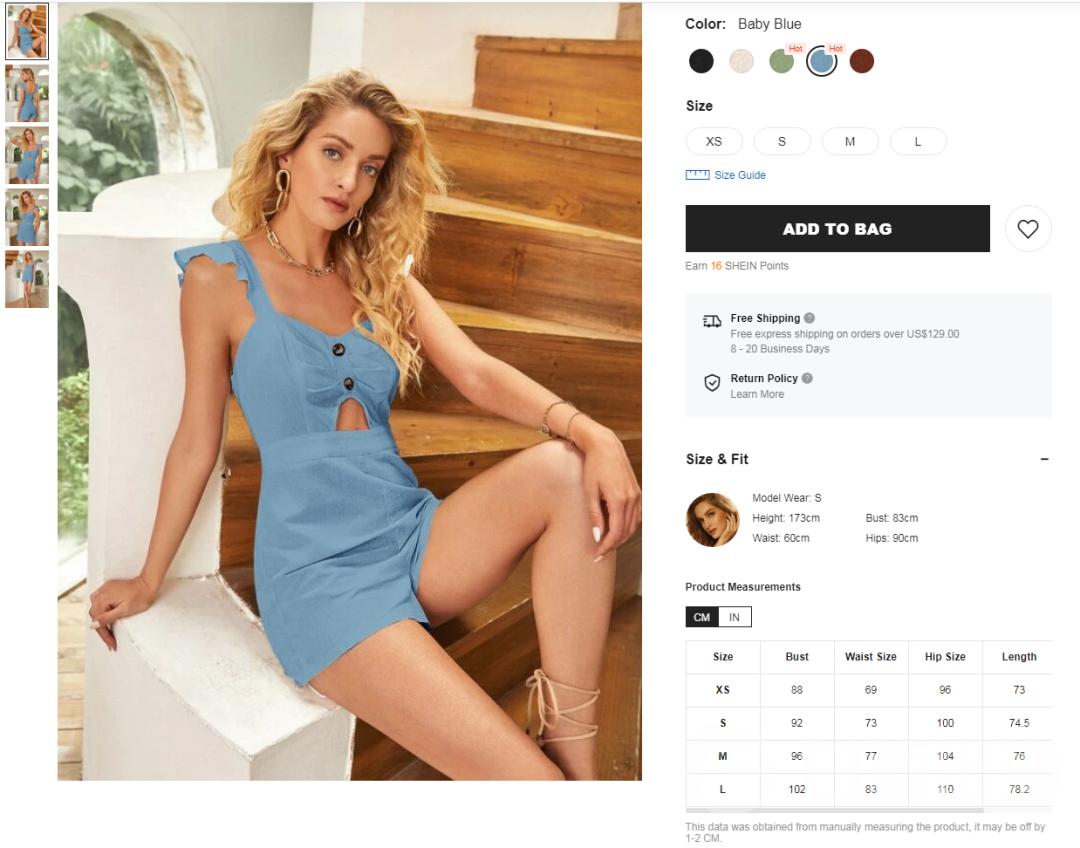
Task: Choose the green color swatch
Action: (x=782, y=61)
